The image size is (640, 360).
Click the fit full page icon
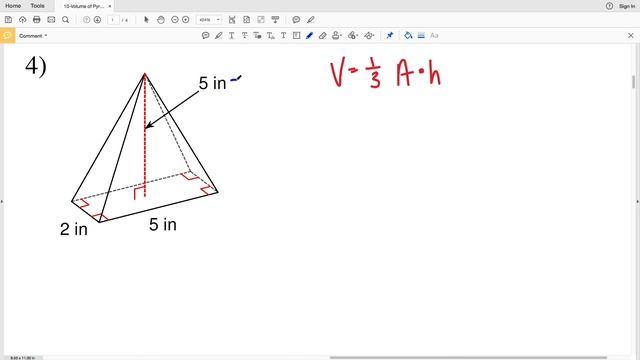247,20
